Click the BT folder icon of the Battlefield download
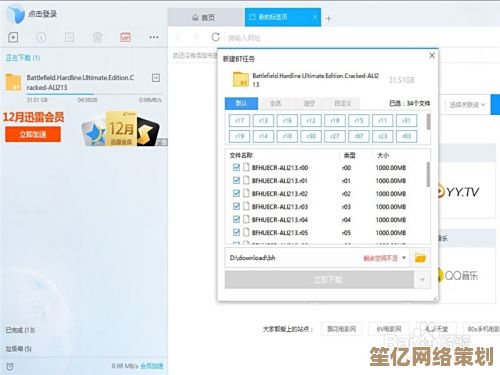 (13, 82)
